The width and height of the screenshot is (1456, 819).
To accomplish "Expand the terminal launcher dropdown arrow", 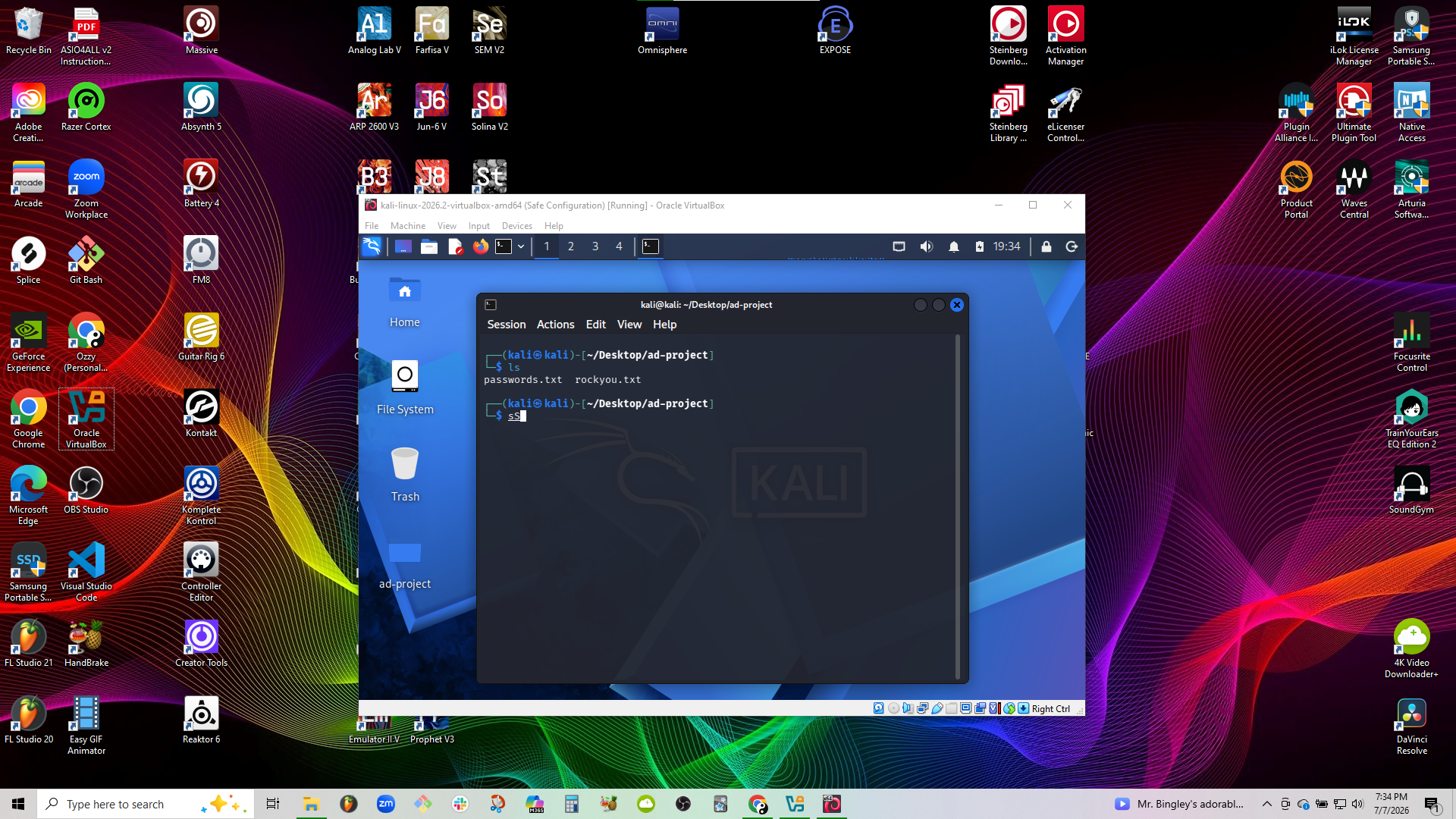I will click(x=521, y=246).
